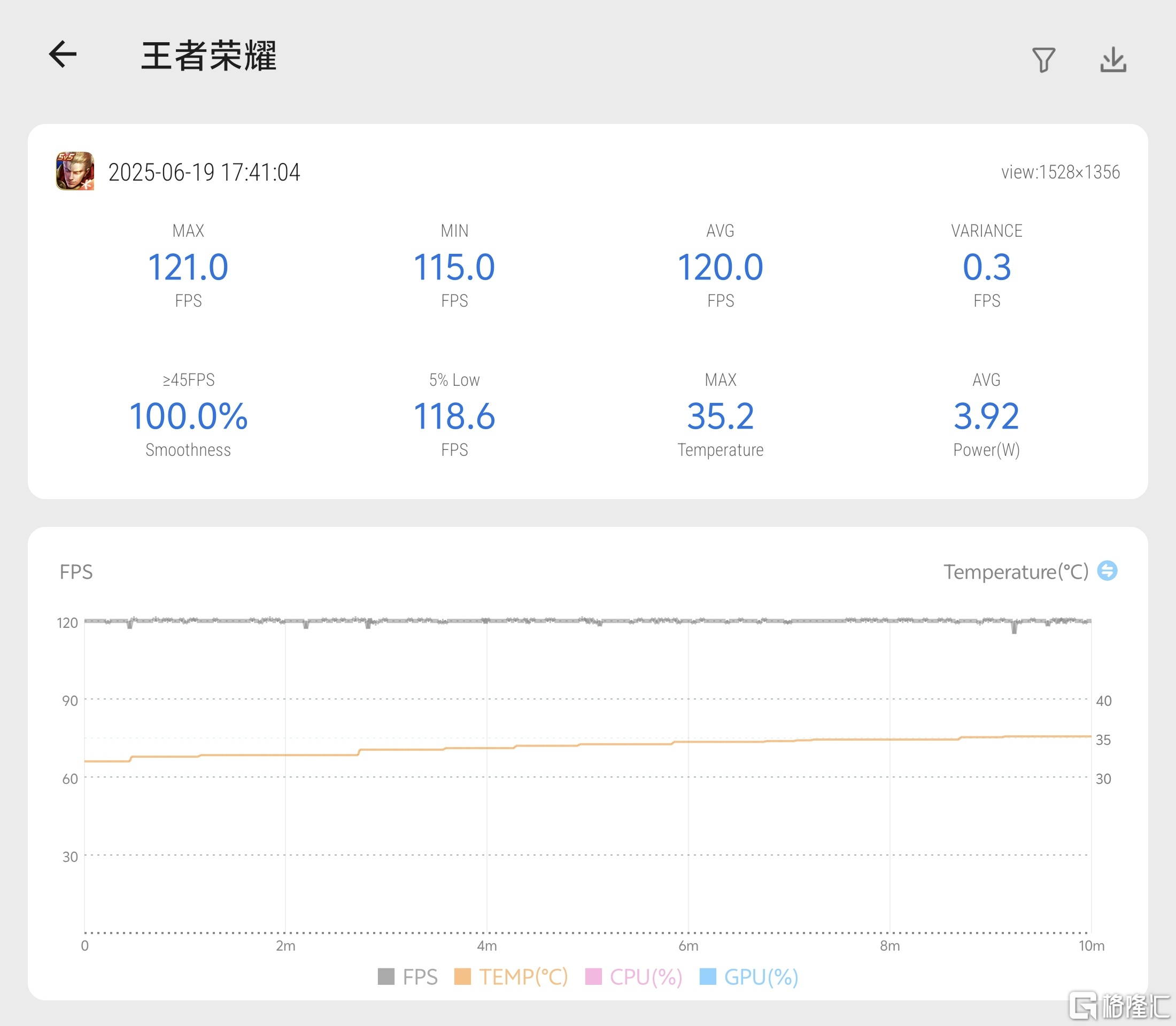Viewport: 1176px width, 1026px height.
Task: Select the VARIANCE value 0.3
Action: point(986,267)
